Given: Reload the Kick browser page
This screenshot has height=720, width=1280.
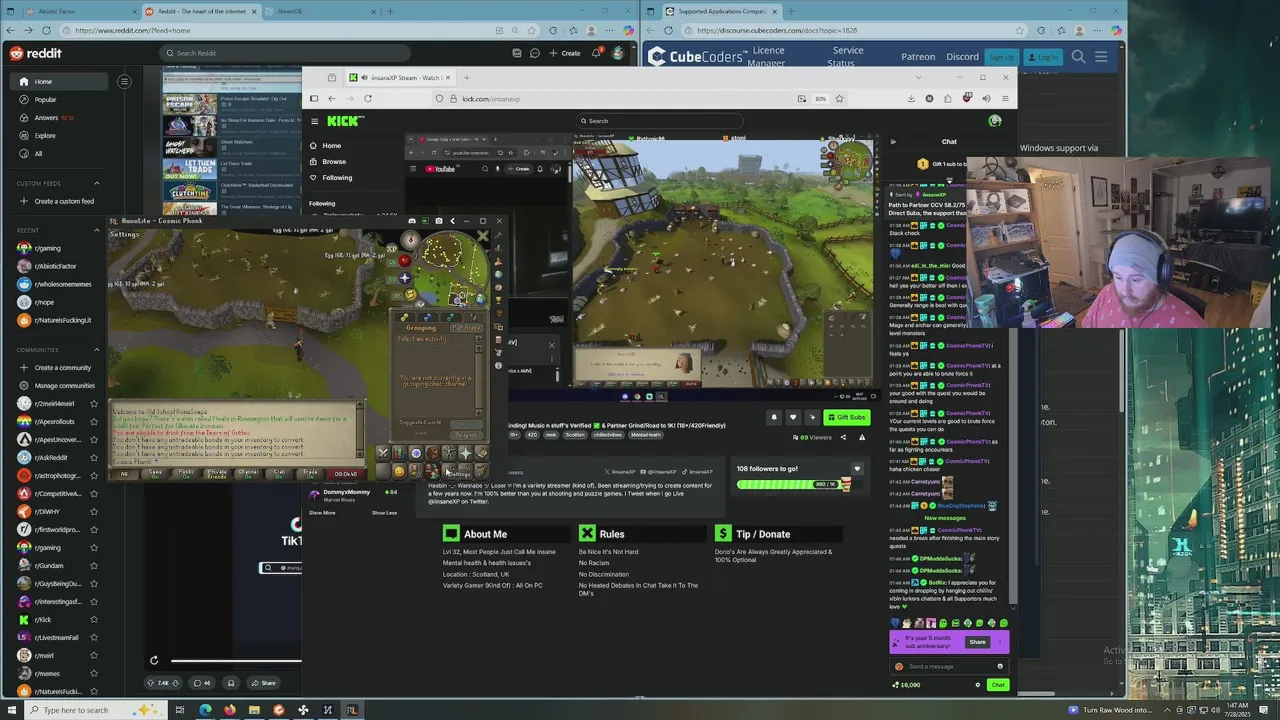Looking at the screenshot, I should coord(368,98).
